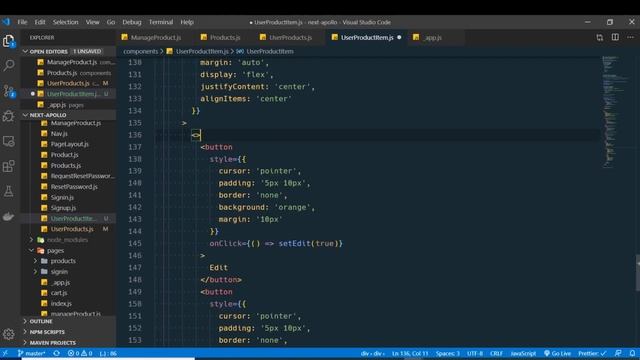Image resolution: width=640 pixels, height=360 pixels.
Task: Open the Test beaker icon
Action: (x=9, y=191)
